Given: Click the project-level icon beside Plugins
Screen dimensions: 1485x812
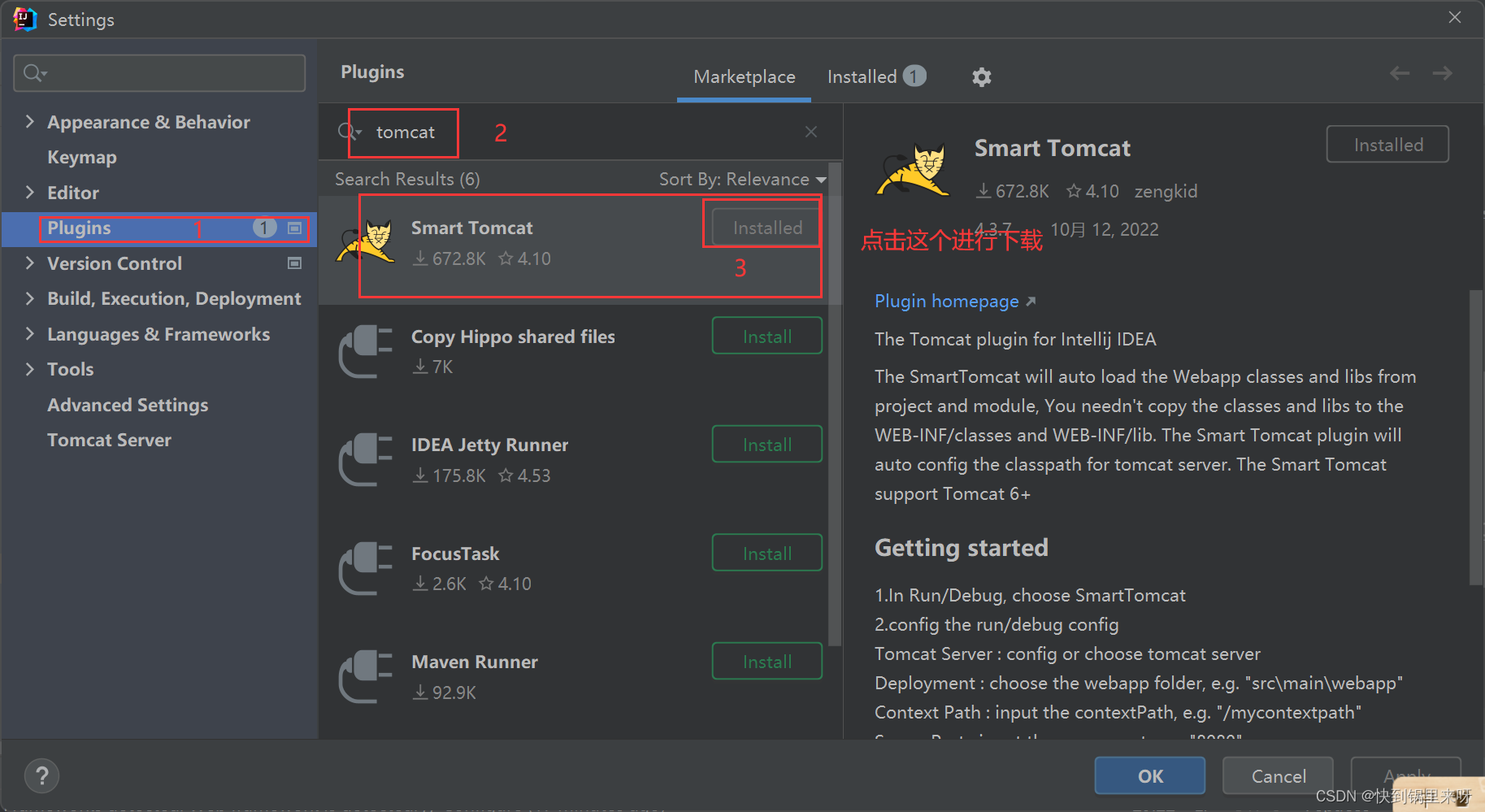Looking at the screenshot, I should 295,228.
